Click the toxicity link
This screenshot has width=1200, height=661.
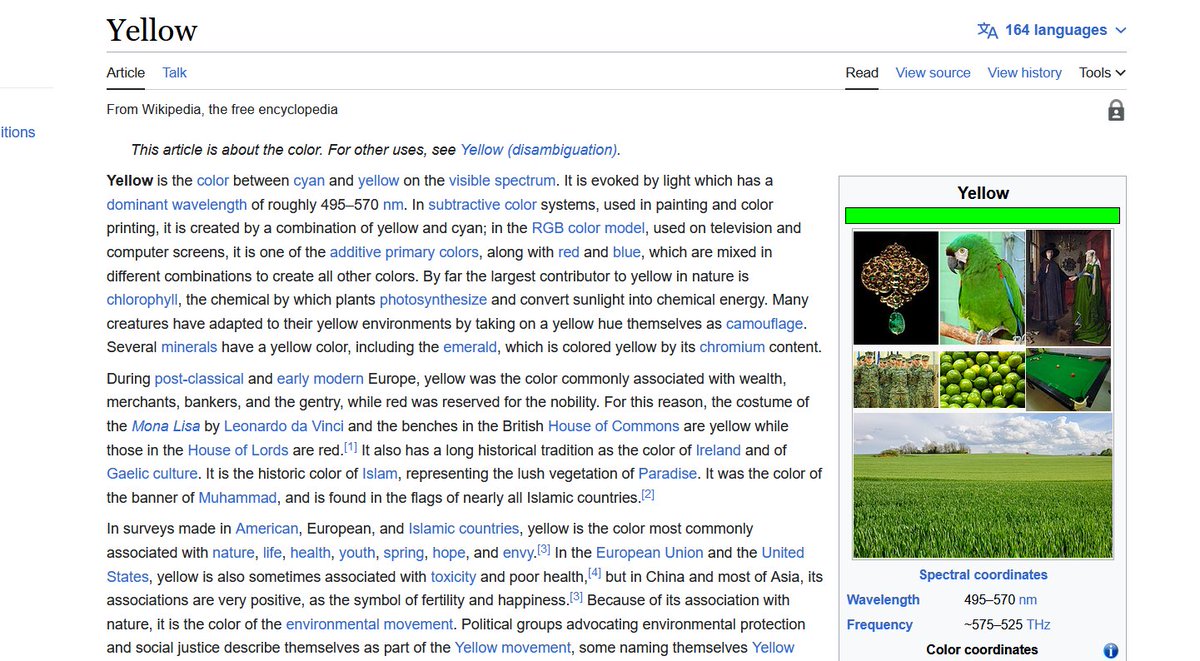tap(454, 577)
